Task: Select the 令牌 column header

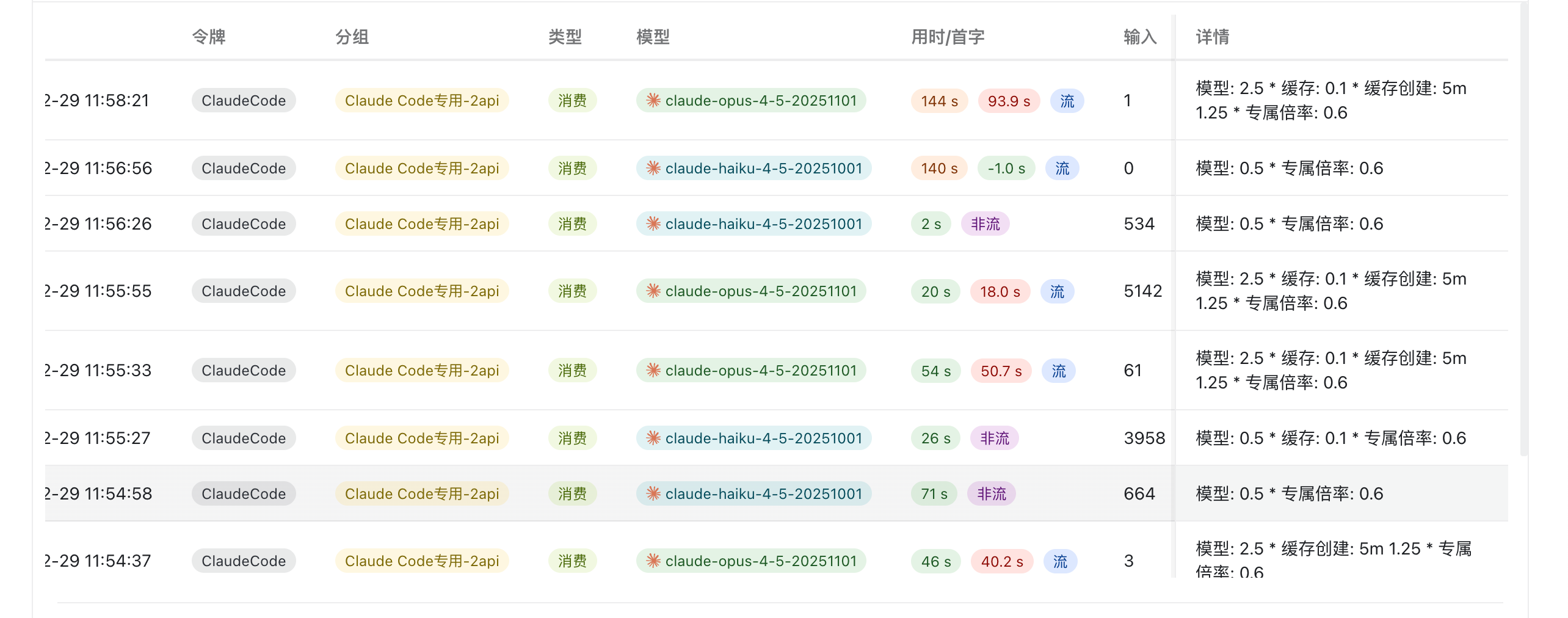Action: coord(209,37)
